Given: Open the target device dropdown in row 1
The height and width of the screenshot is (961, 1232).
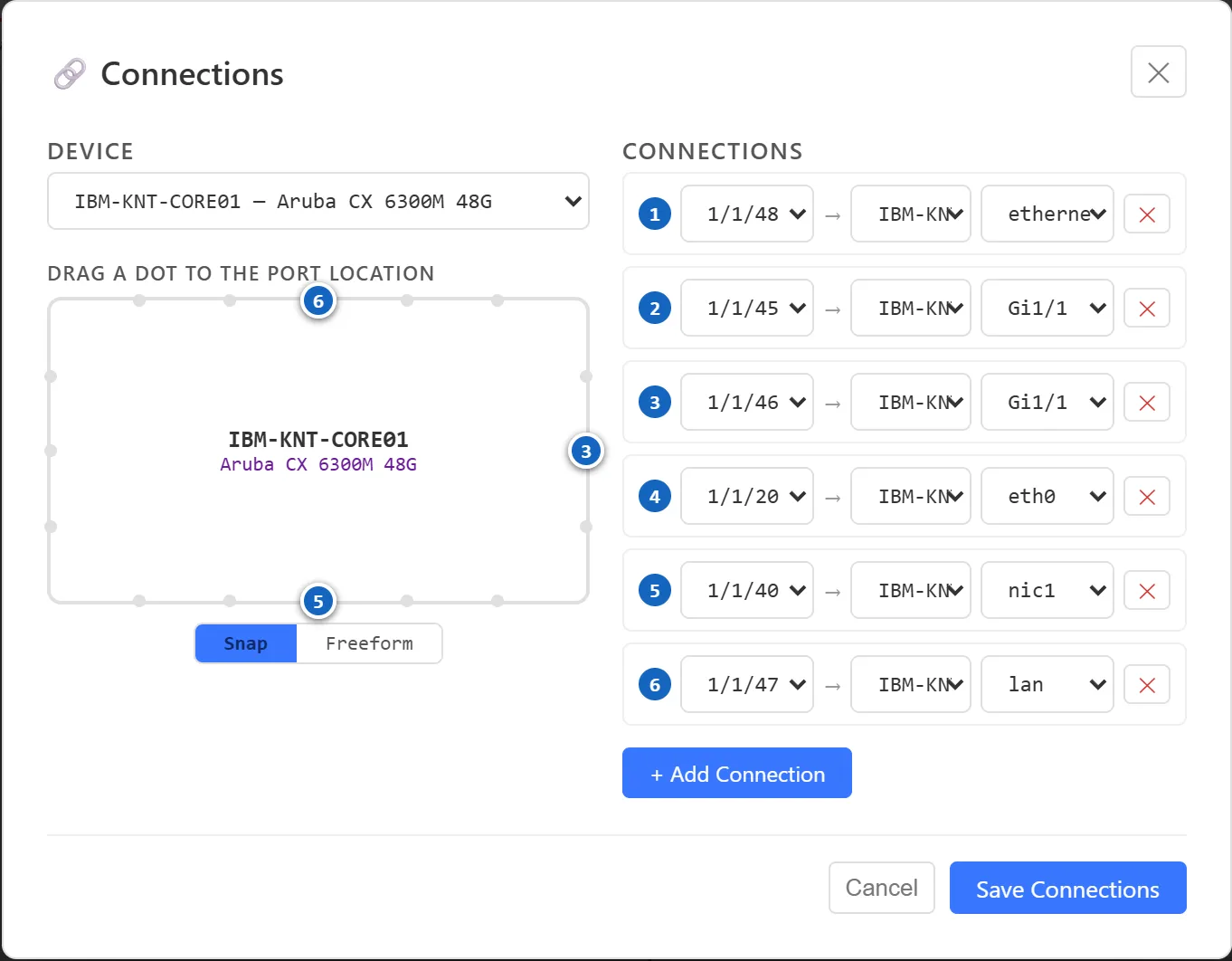Looking at the screenshot, I should click(911, 214).
